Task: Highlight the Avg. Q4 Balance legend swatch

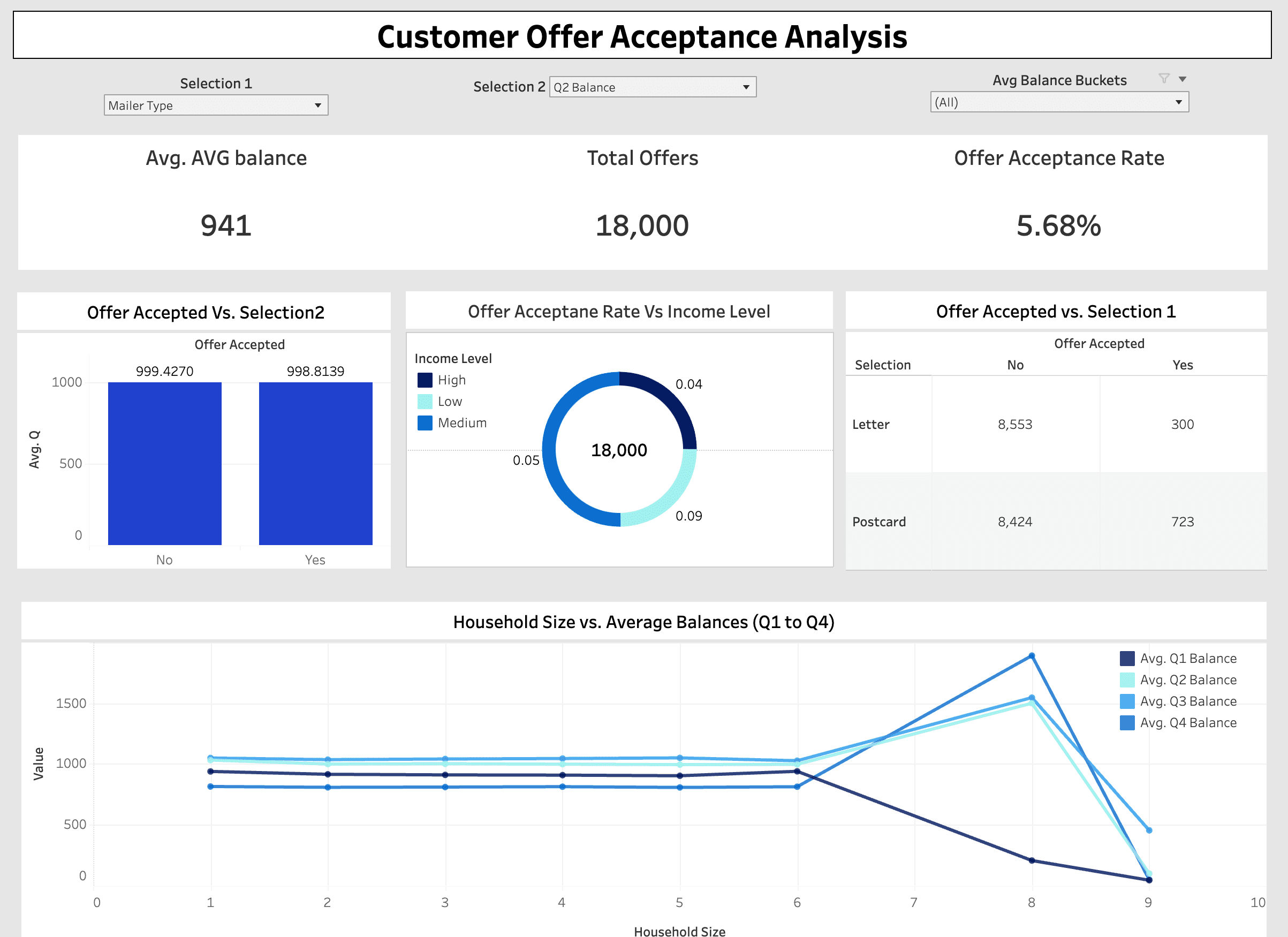Action: coord(1127,722)
